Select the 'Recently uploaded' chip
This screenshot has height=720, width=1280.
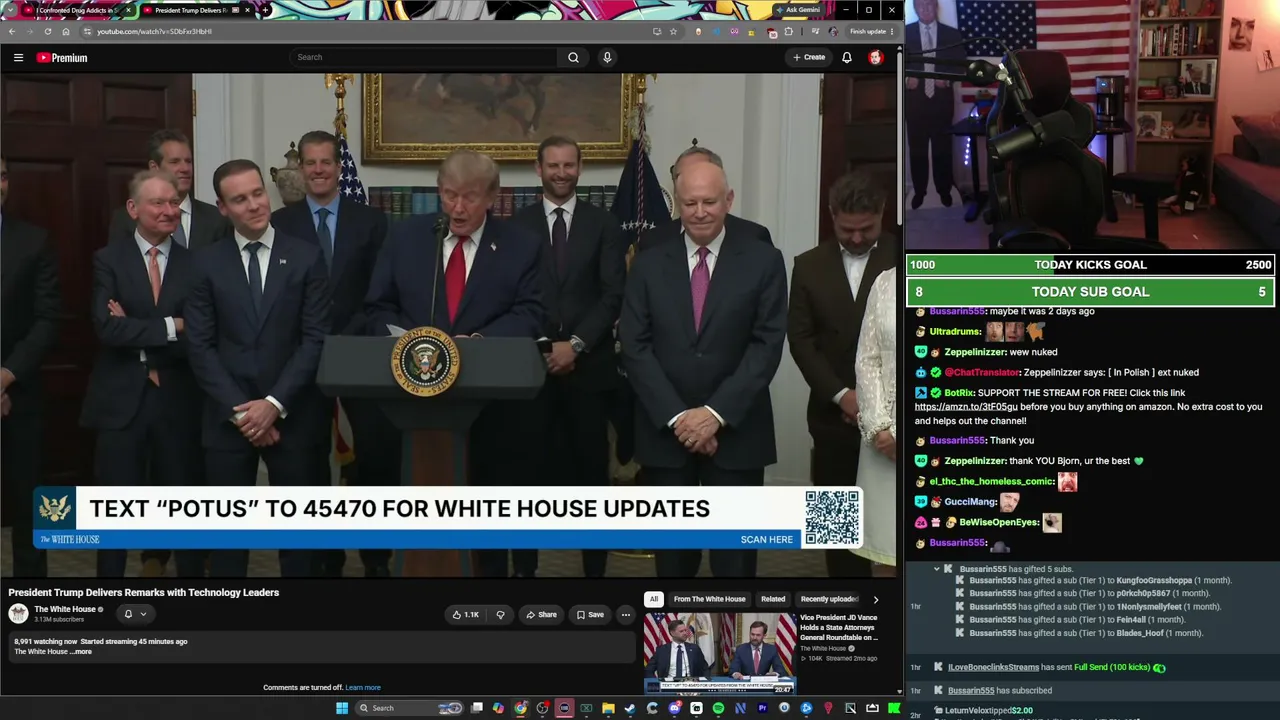tap(829, 599)
